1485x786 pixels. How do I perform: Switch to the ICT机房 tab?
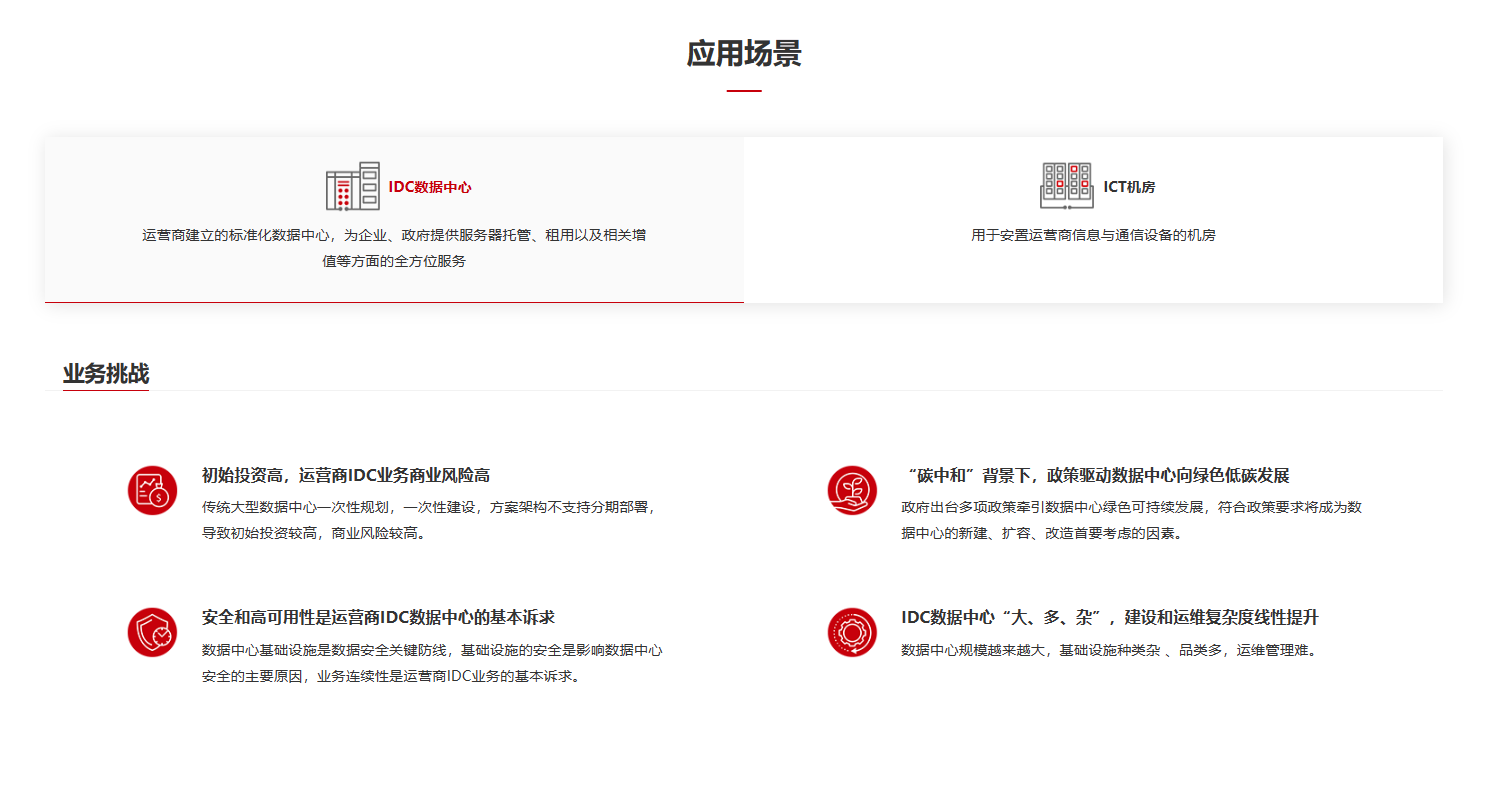coord(1129,187)
